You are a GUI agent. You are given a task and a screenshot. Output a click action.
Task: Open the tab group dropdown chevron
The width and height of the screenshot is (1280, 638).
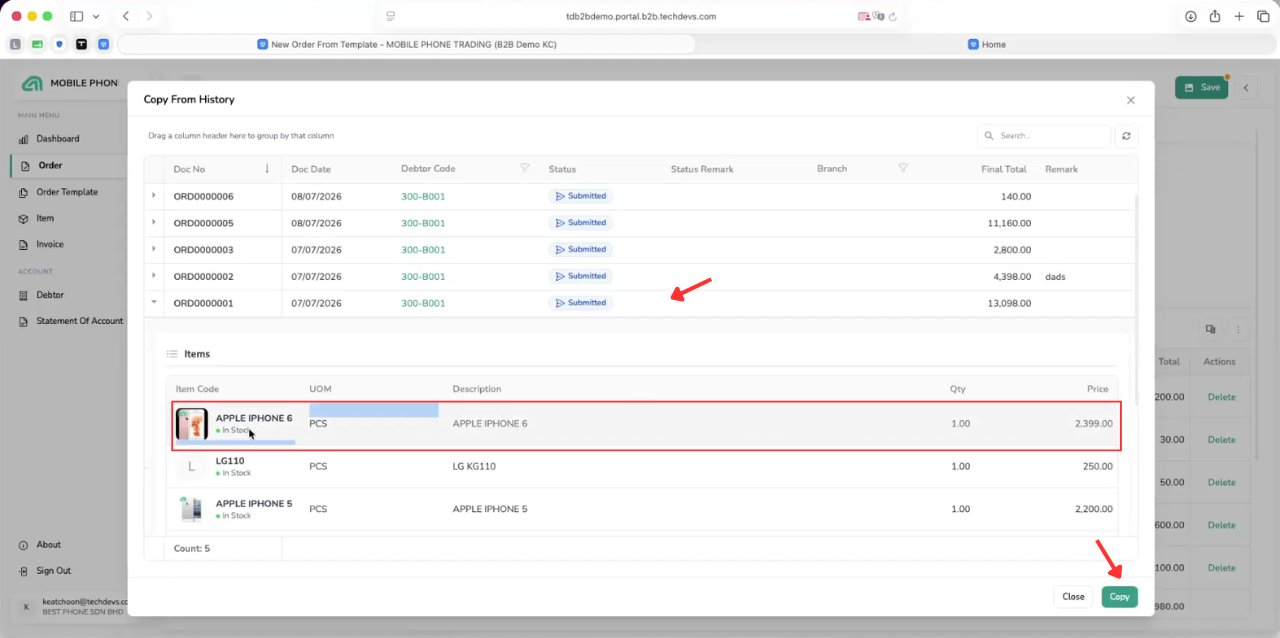[96, 16]
